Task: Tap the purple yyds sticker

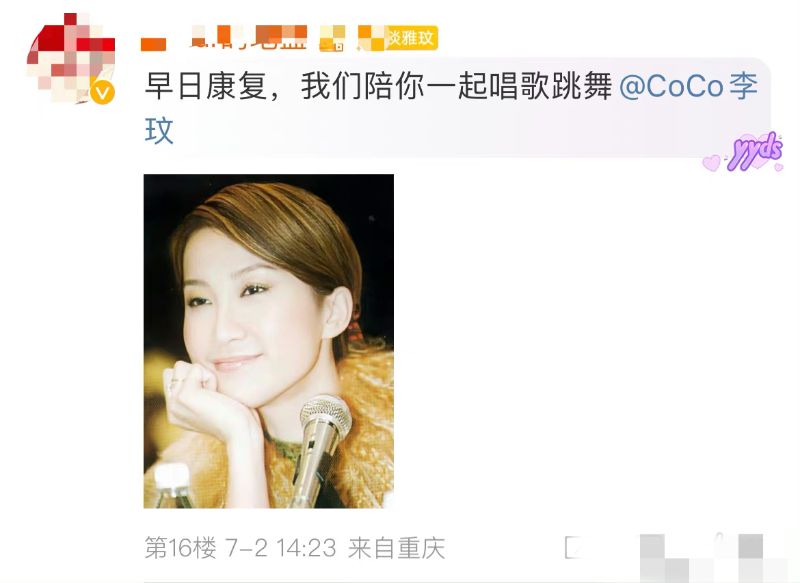Action: click(x=756, y=150)
